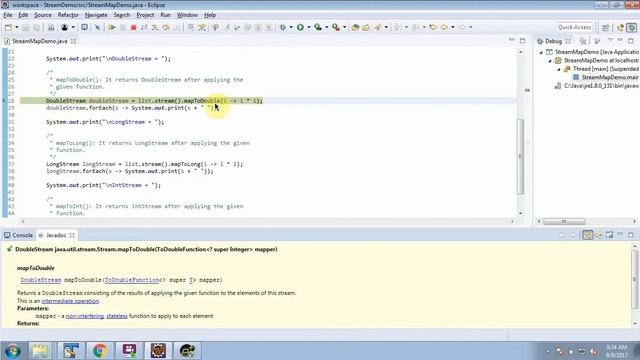Viewport: 640px width, 360px height.
Task: Open the Navigate menu
Action: 96,15
